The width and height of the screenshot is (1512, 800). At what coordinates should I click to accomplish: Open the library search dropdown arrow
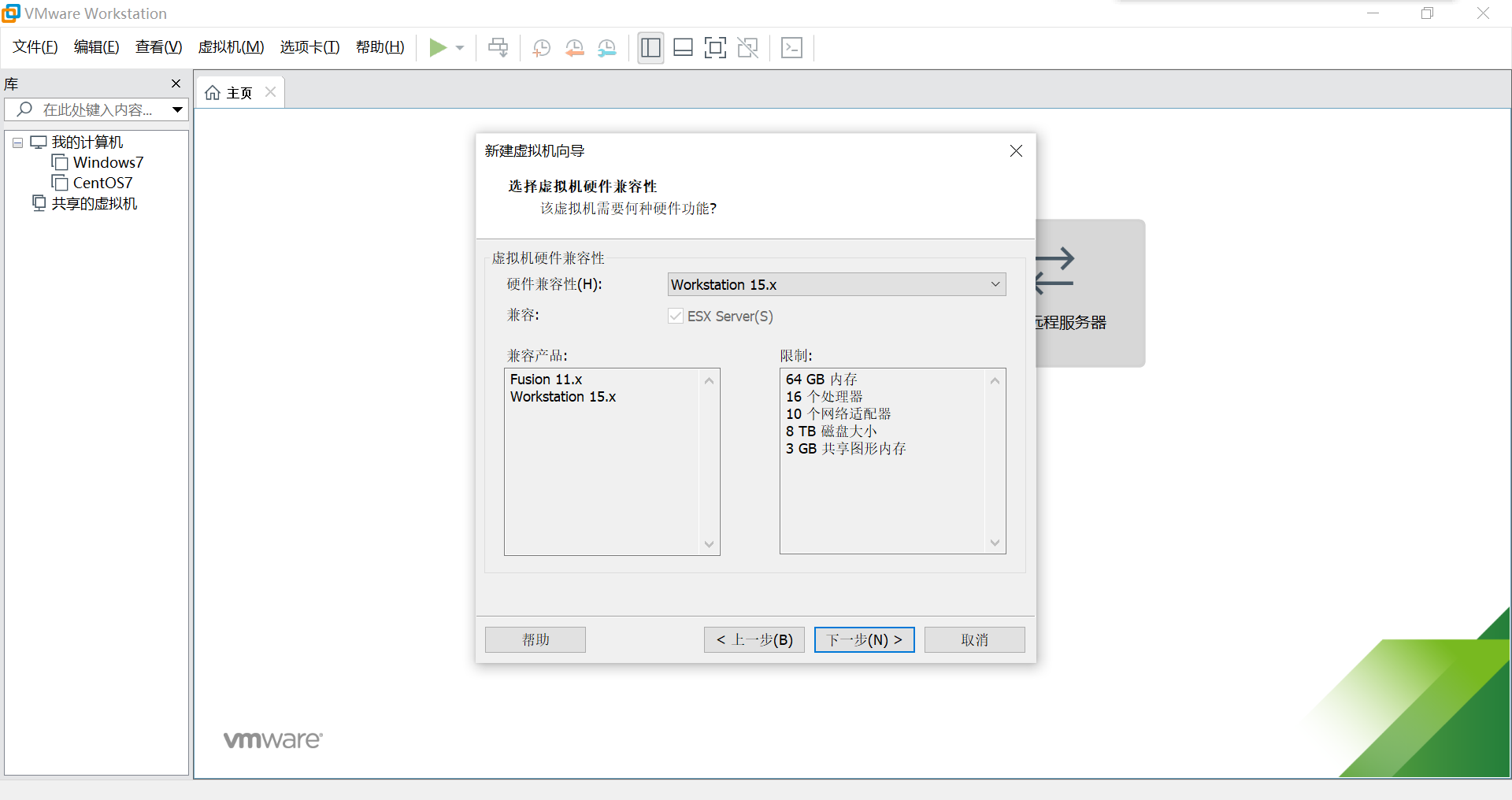[x=176, y=109]
